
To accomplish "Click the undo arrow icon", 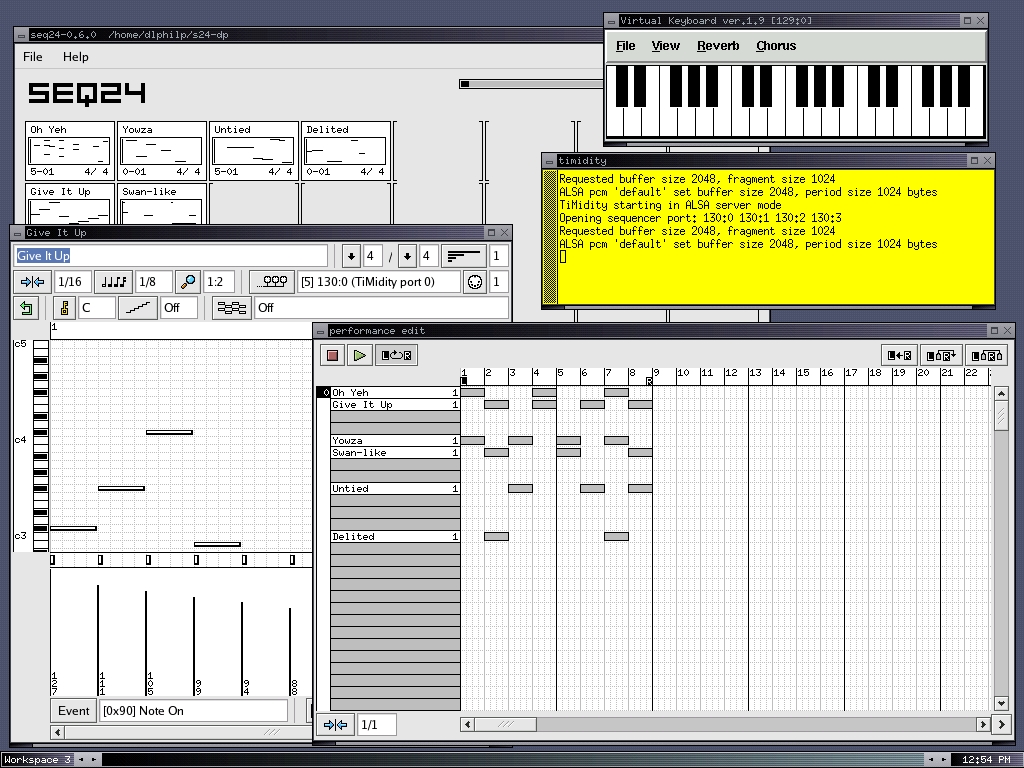I will click(x=26, y=308).
